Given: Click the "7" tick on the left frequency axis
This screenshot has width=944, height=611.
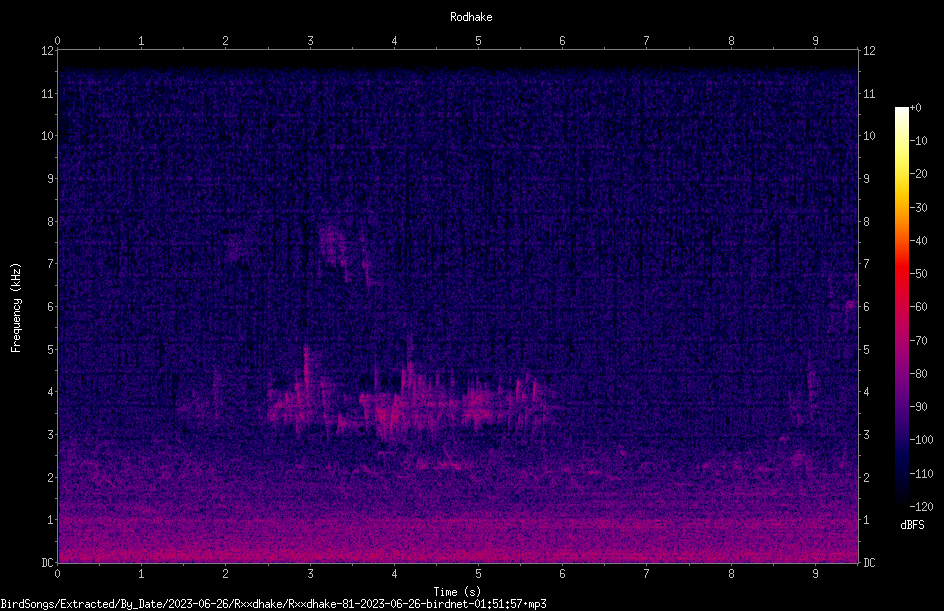Looking at the screenshot, I should tap(50, 264).
